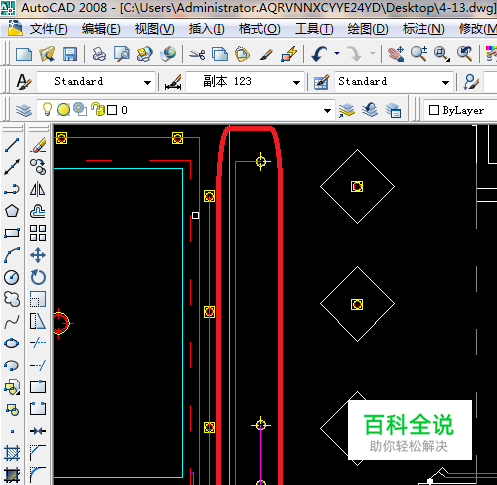Screen dimensions: 497x485
Task: Choose the Erase modify tool
Action: (x=38, y=145)
